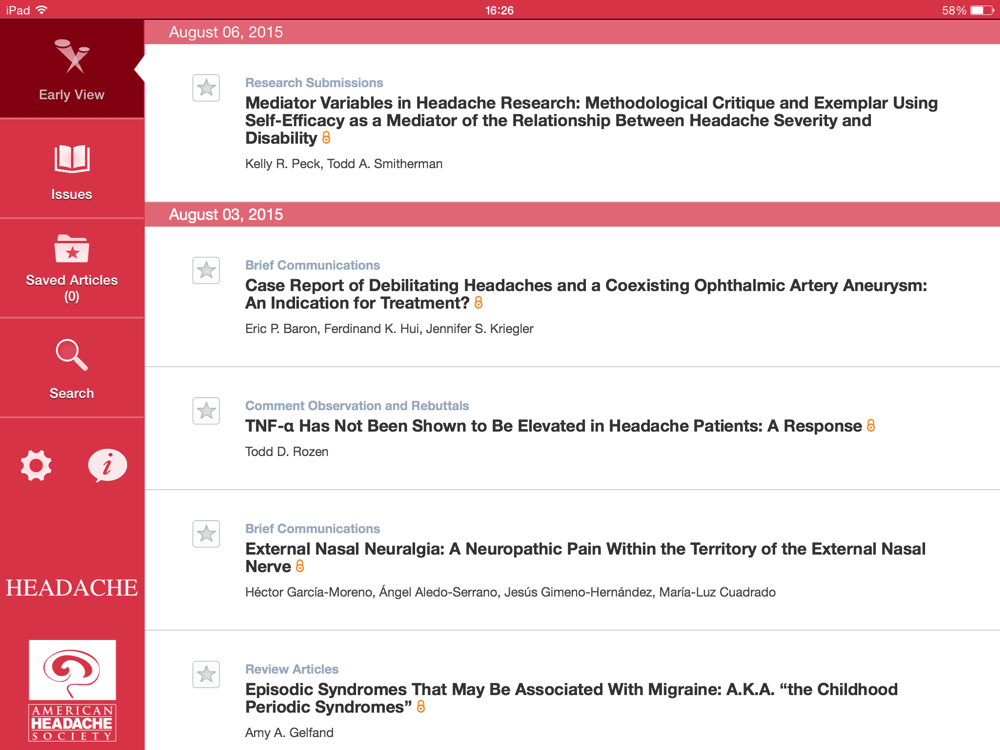Tap lock icon after Childhood Periodic Syndromes title
Viewport: 1000px width, 750px height.
tap(421, 707)
